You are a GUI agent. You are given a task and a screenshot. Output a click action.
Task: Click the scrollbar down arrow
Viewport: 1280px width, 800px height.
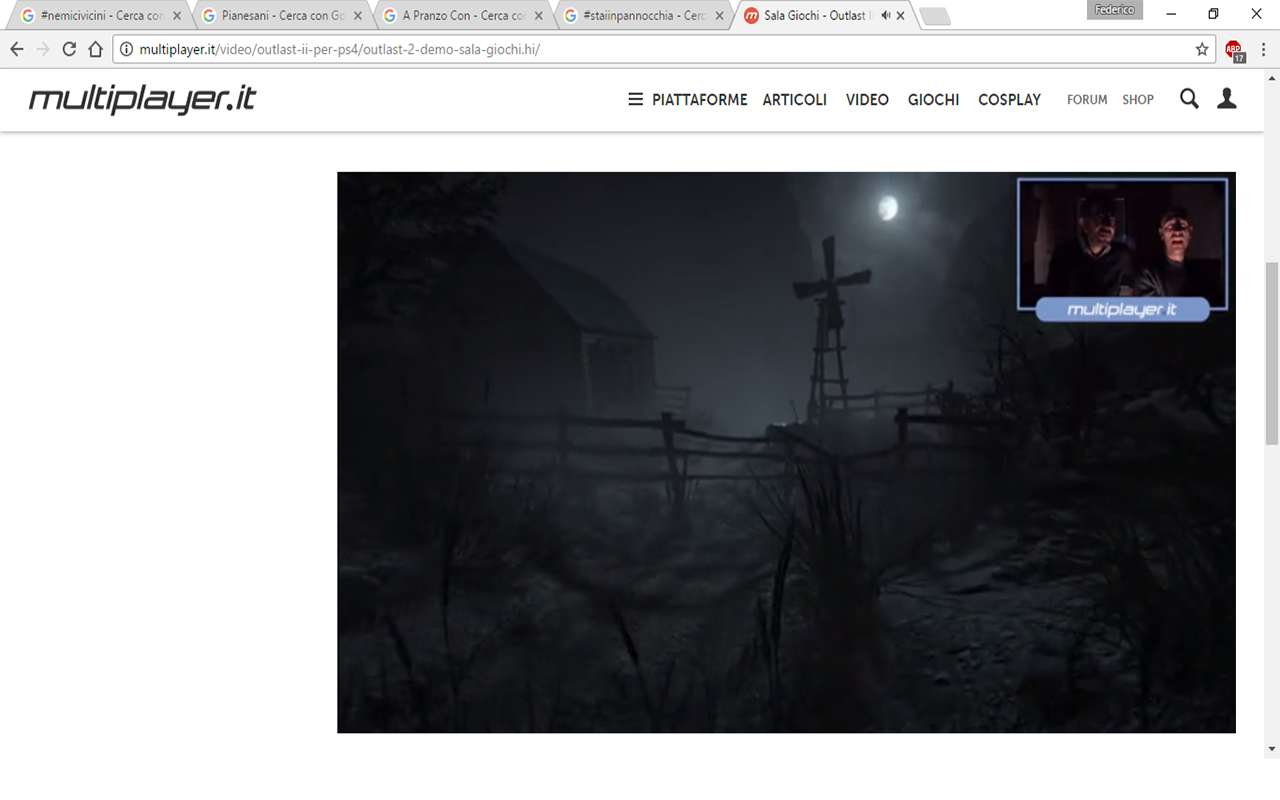1272,749
